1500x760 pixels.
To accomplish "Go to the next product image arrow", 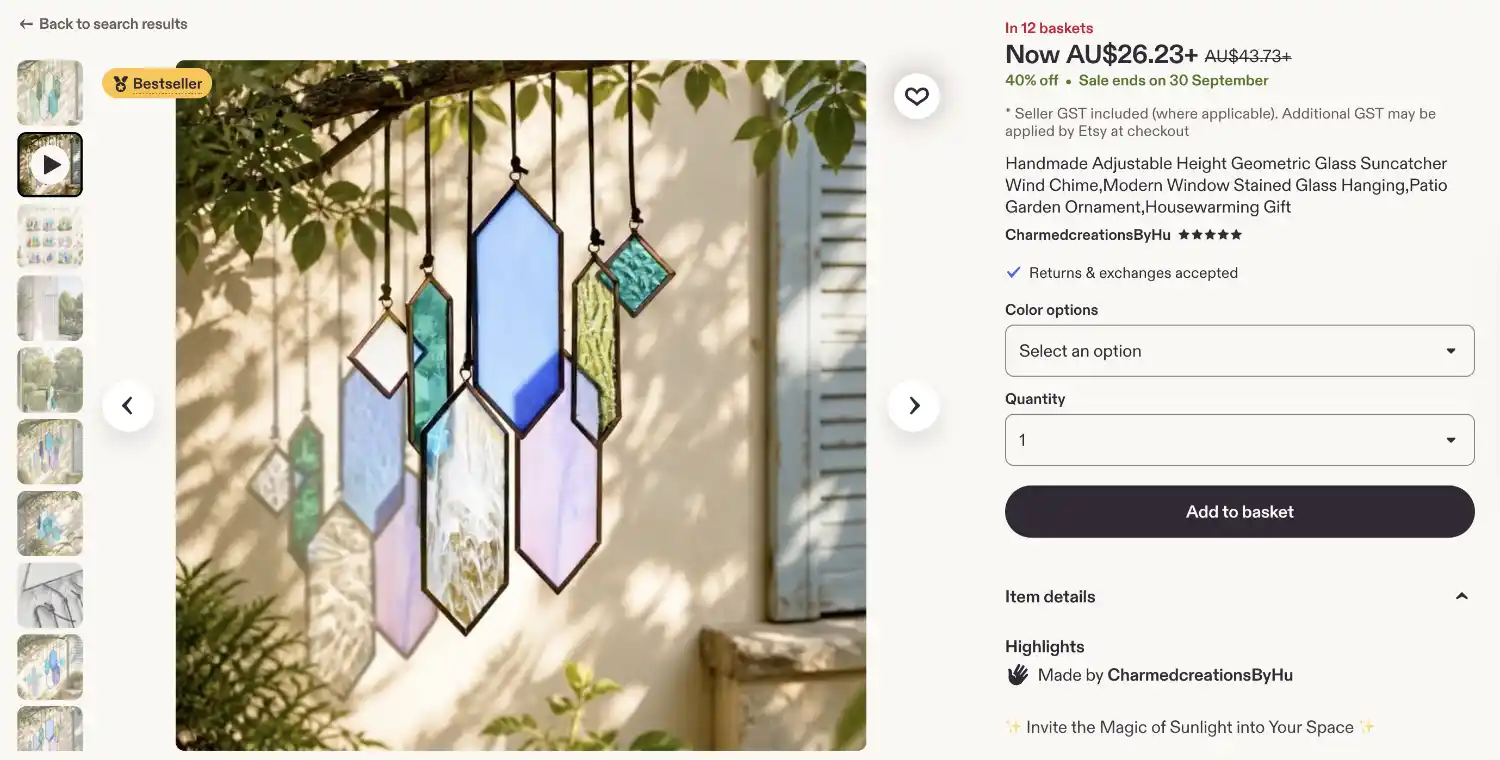I will click(914, 405).
